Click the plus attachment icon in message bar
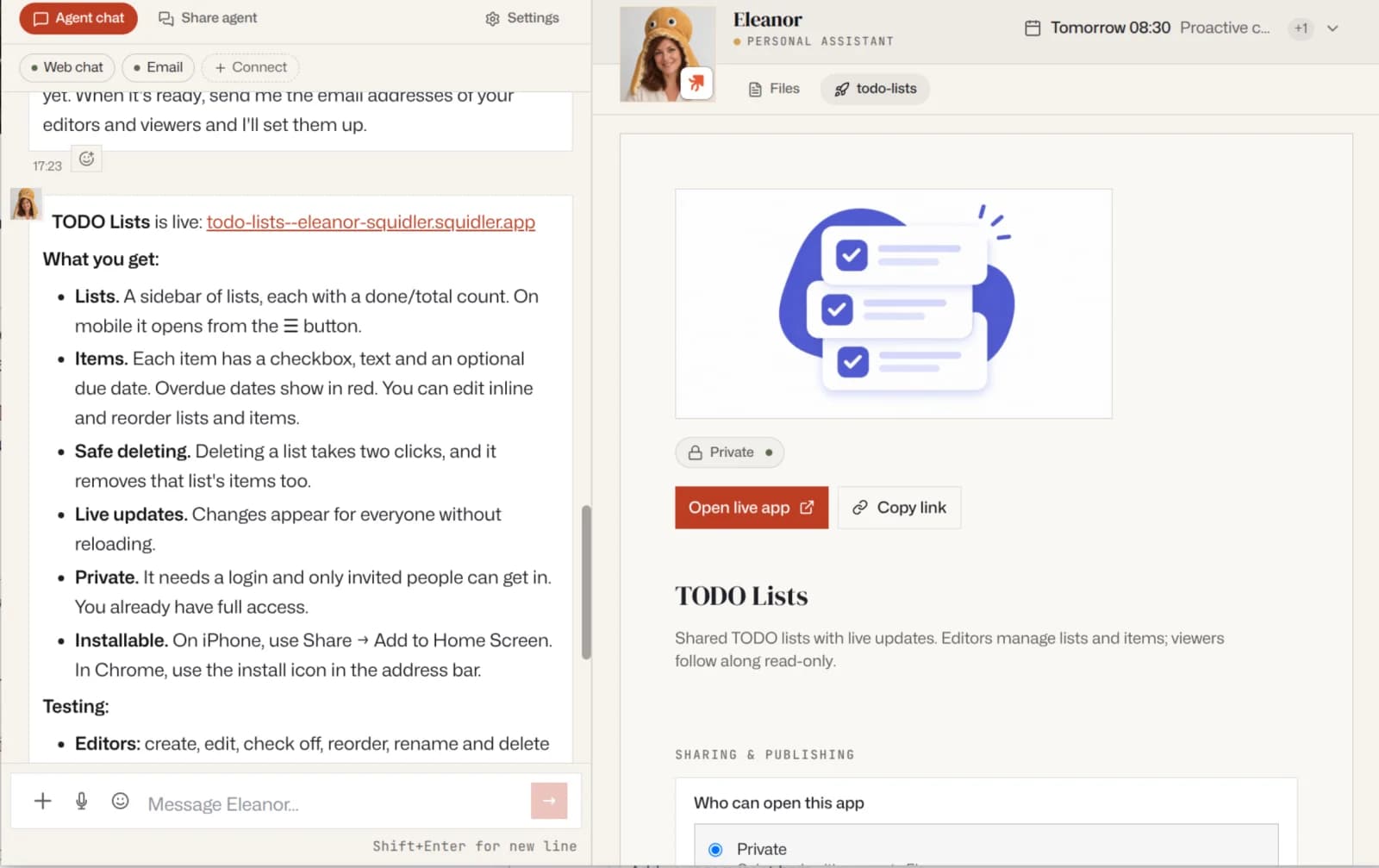 (42, 801)
